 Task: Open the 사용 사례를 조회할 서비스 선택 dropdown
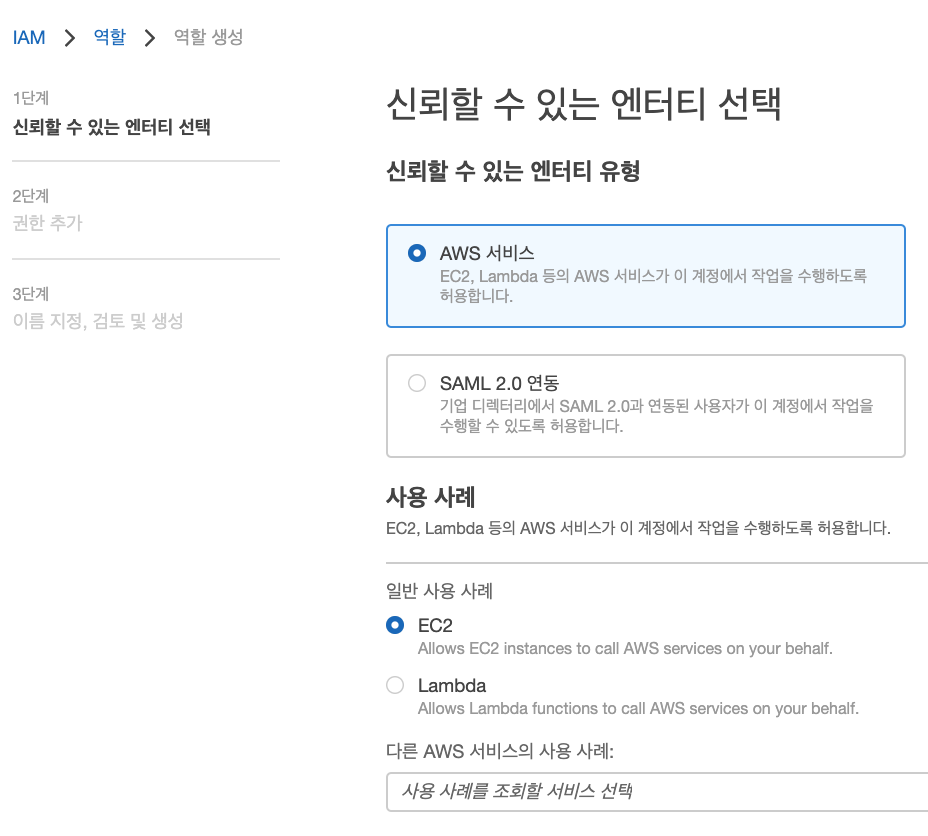click(657, 792)
